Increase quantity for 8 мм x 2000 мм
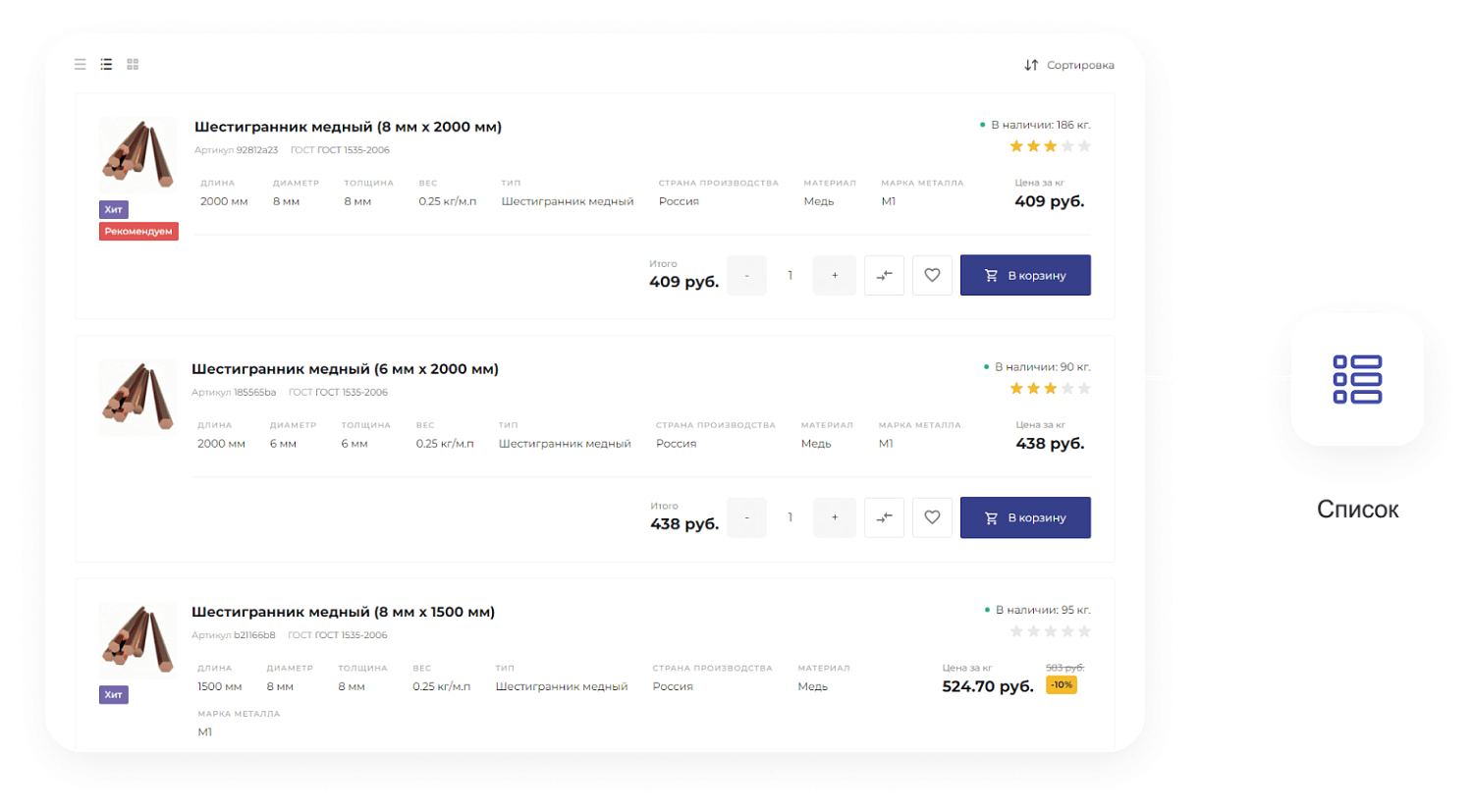The width and height of the screenshot is (1473, 812). [x=835, y=276]
